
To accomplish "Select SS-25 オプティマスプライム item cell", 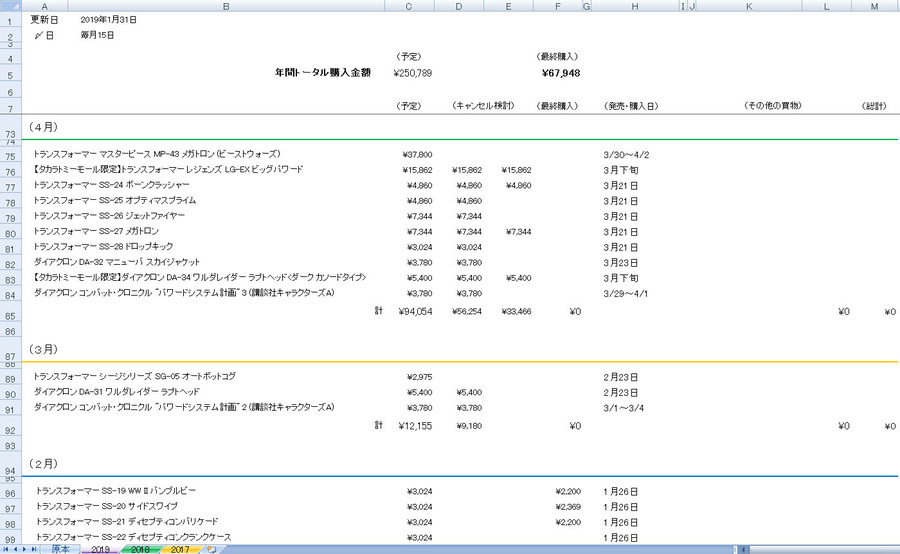I will 115,201.
